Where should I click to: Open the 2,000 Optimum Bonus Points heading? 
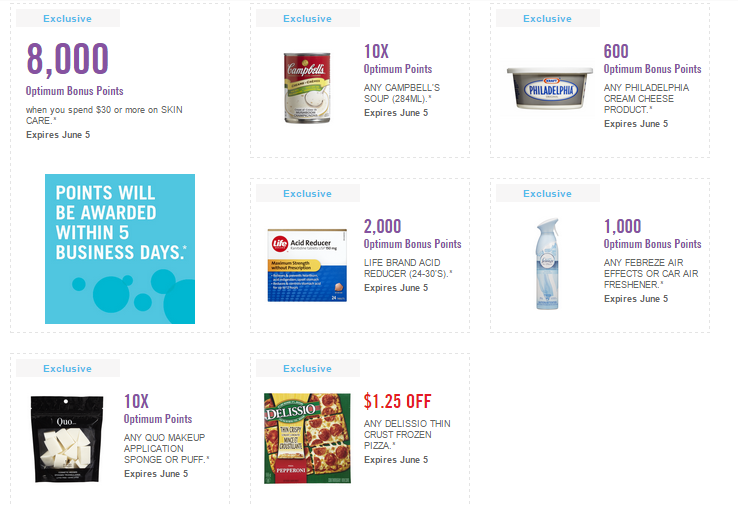tap(412, 234)
